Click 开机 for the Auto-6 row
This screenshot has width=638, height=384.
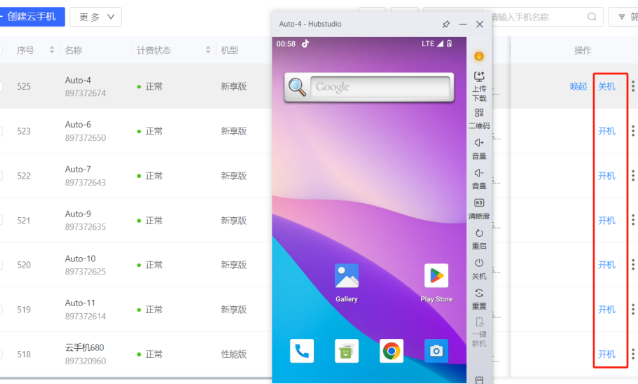tap(606, 131)
